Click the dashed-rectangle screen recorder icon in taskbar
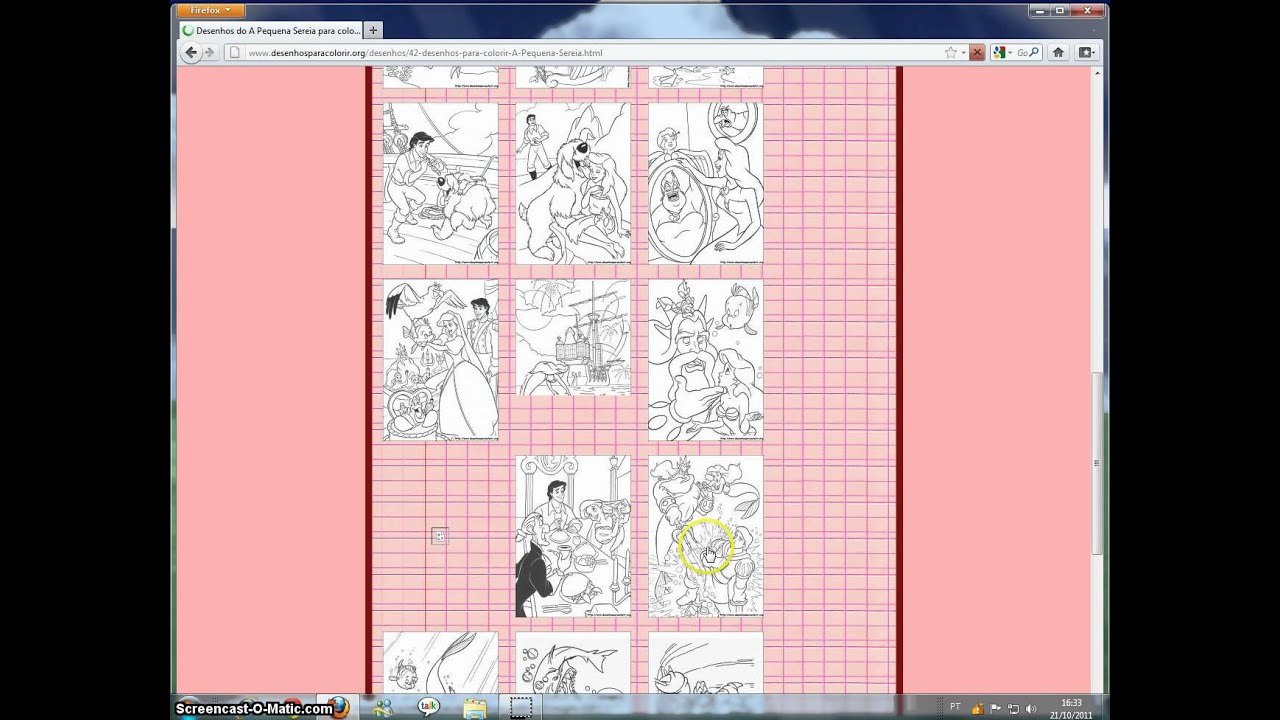This screenshot has width=1280, height=720. point(520,708)
